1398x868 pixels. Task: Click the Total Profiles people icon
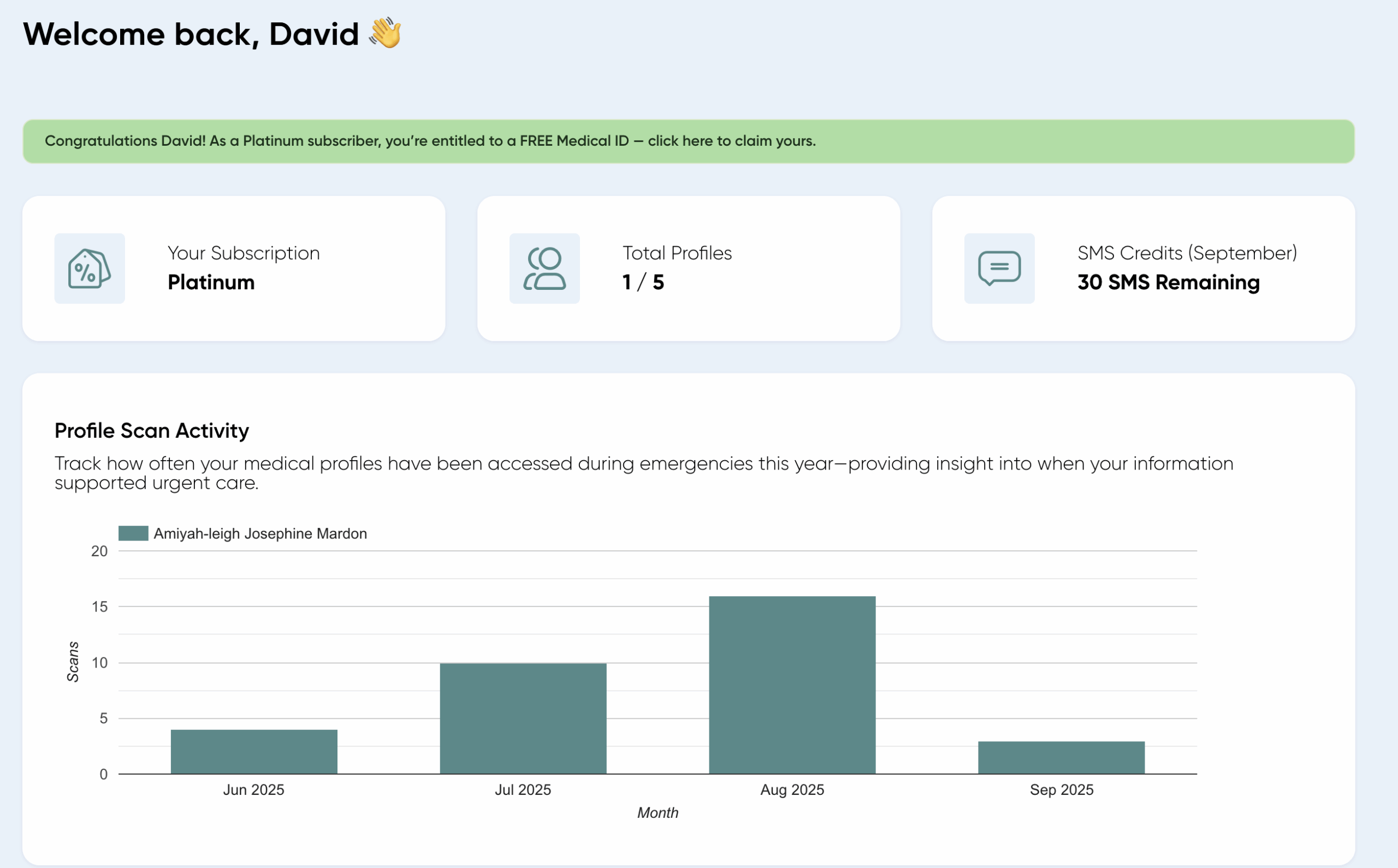544,268
